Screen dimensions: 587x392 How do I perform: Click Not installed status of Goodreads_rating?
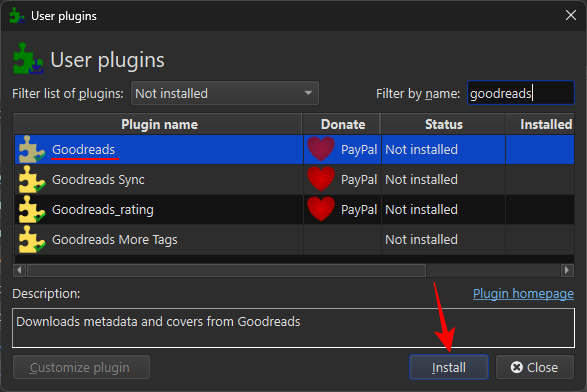pyautogui.click(x=422, y=210)
